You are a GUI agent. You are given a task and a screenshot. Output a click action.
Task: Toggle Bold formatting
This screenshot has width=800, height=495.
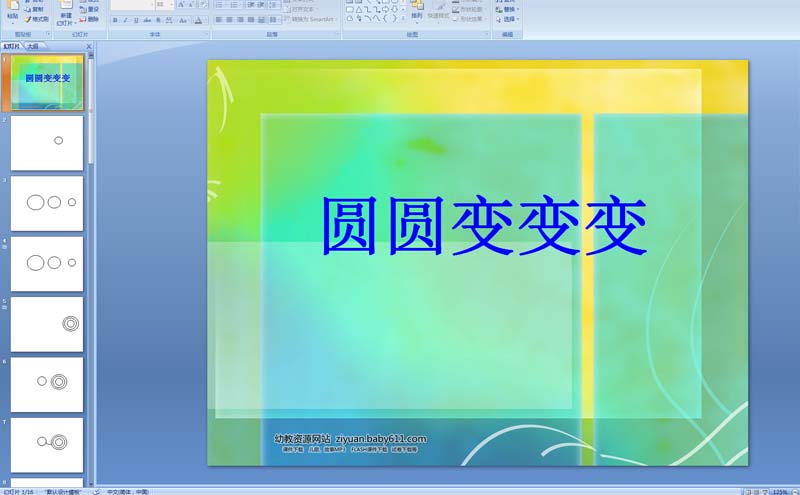pos(115,20)
